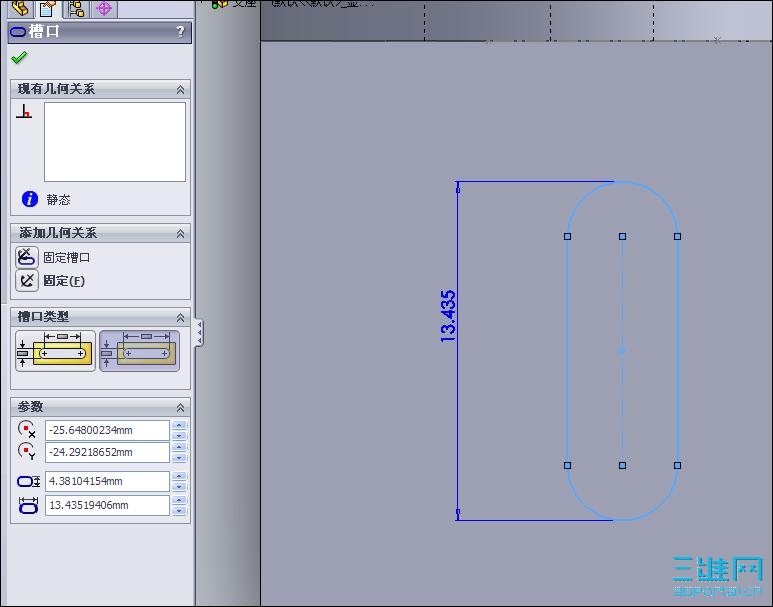Click the 静态 info icon

click(30, 199)
